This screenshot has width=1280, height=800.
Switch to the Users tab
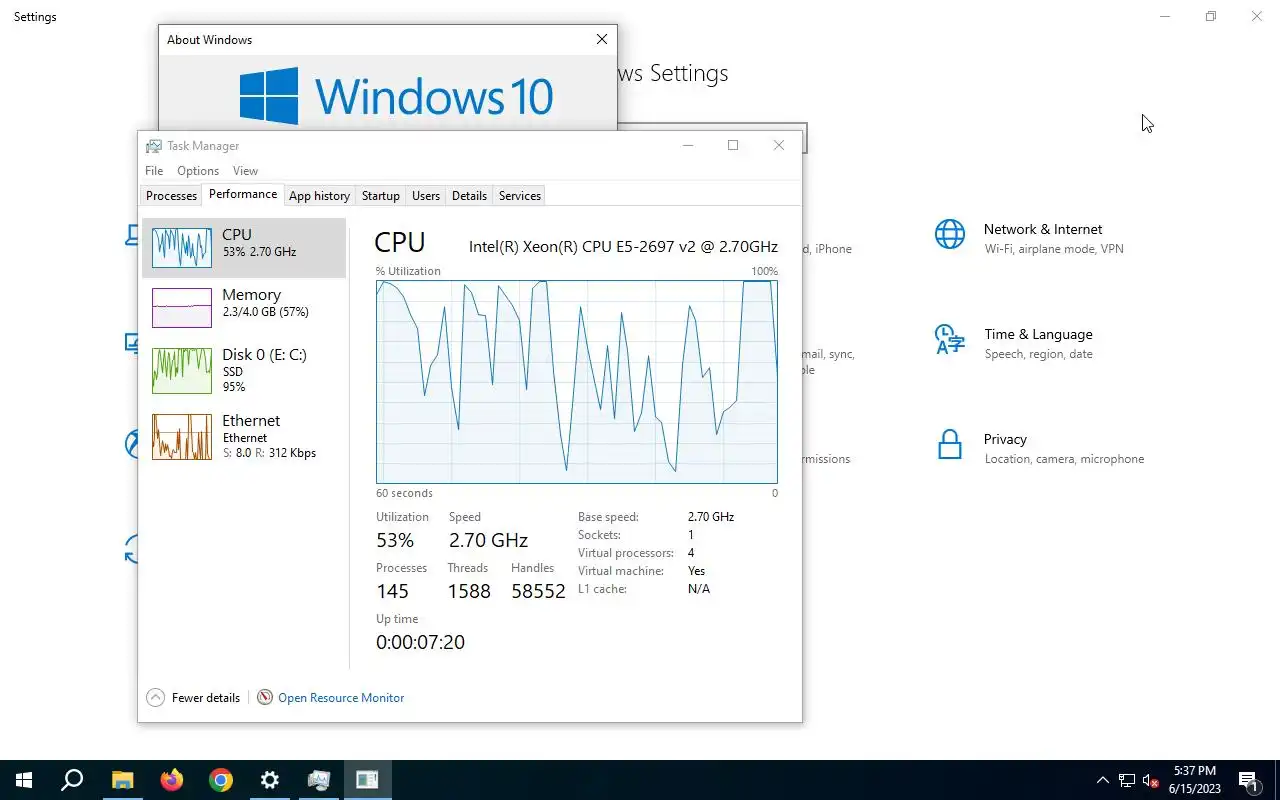[426, 196]
